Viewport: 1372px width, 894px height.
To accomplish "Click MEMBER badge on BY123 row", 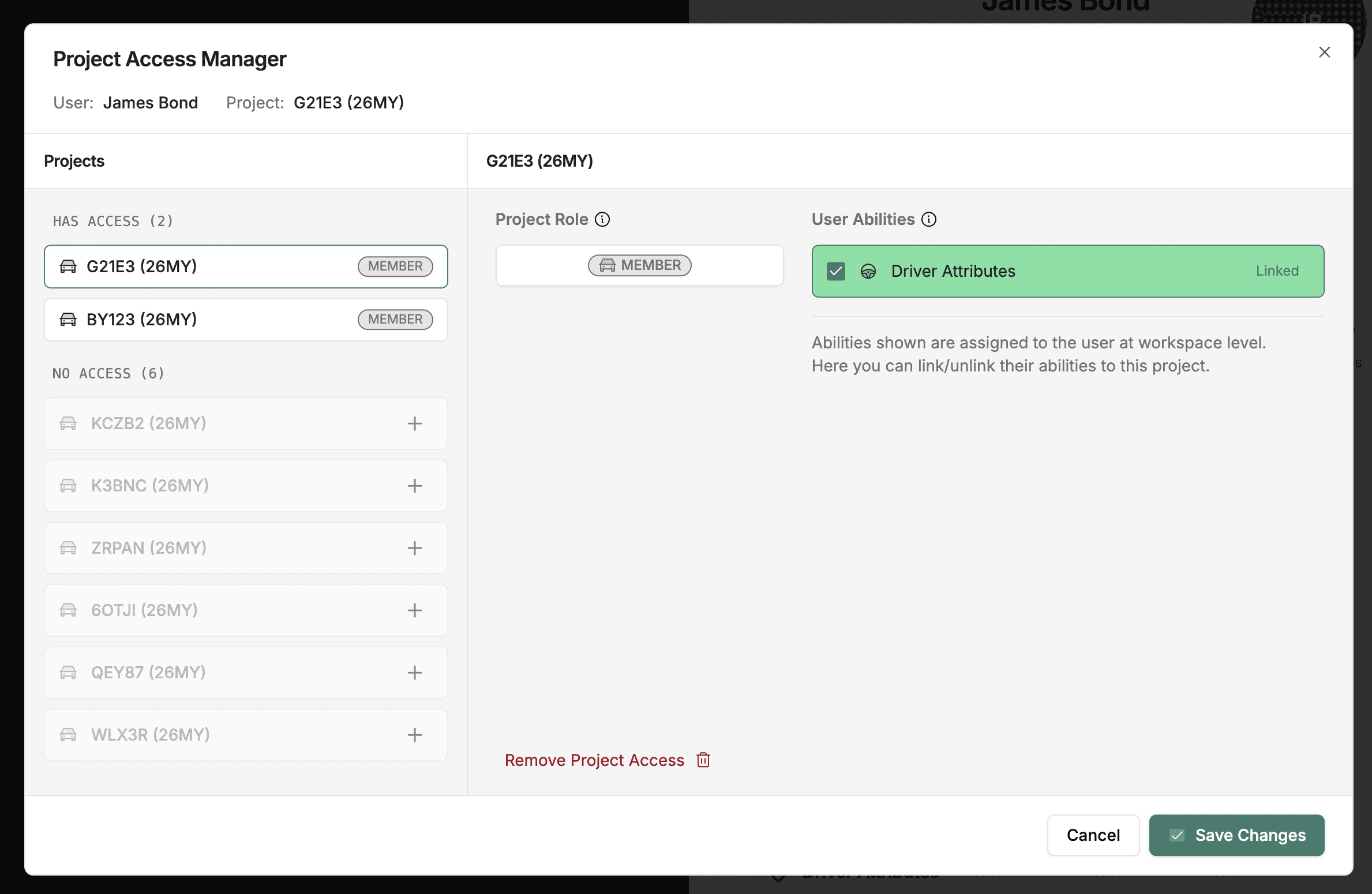I will click(x=395, y=320).
